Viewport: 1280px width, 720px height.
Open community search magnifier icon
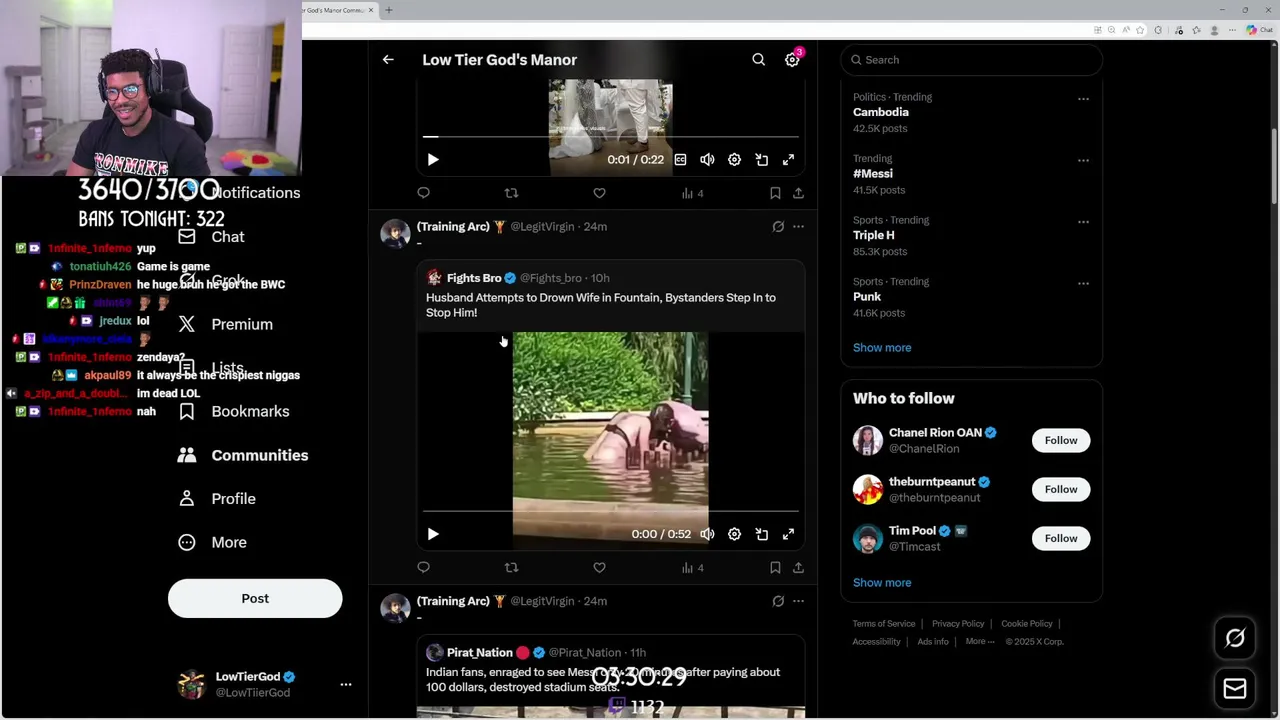pos(759,60)
